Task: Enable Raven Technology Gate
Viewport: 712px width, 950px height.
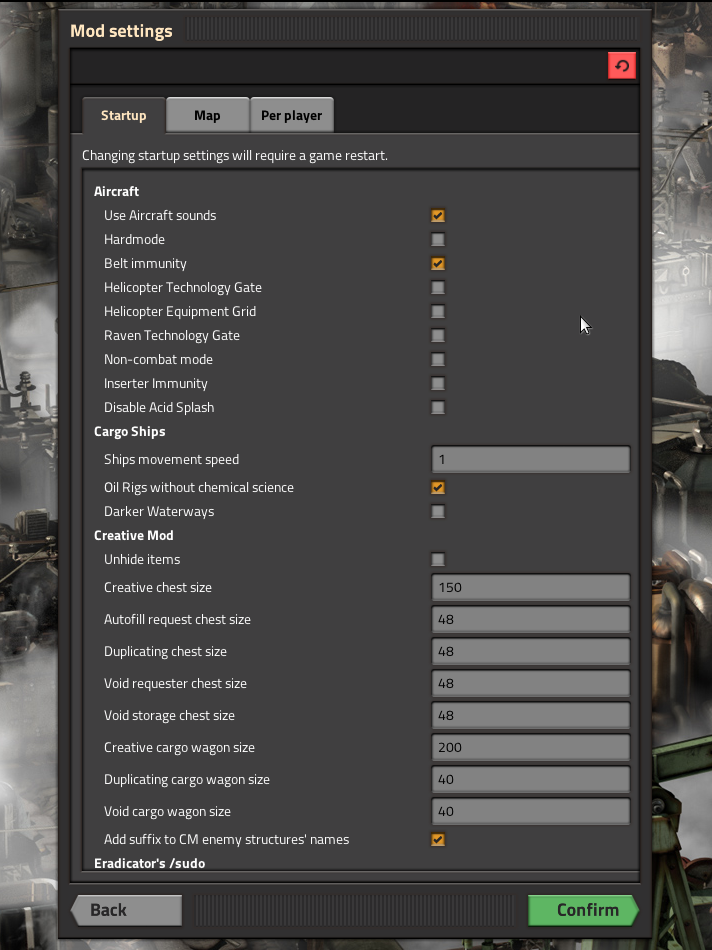Action: [438, 336]
